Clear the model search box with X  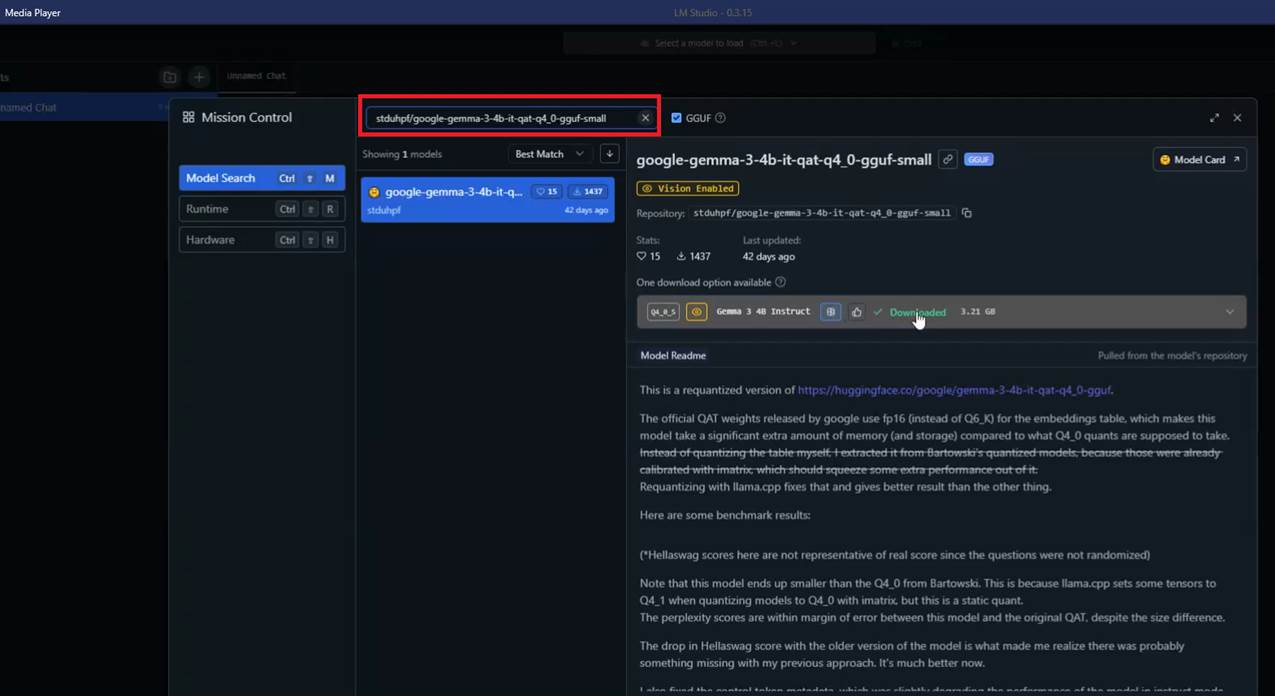pos(645,118)
